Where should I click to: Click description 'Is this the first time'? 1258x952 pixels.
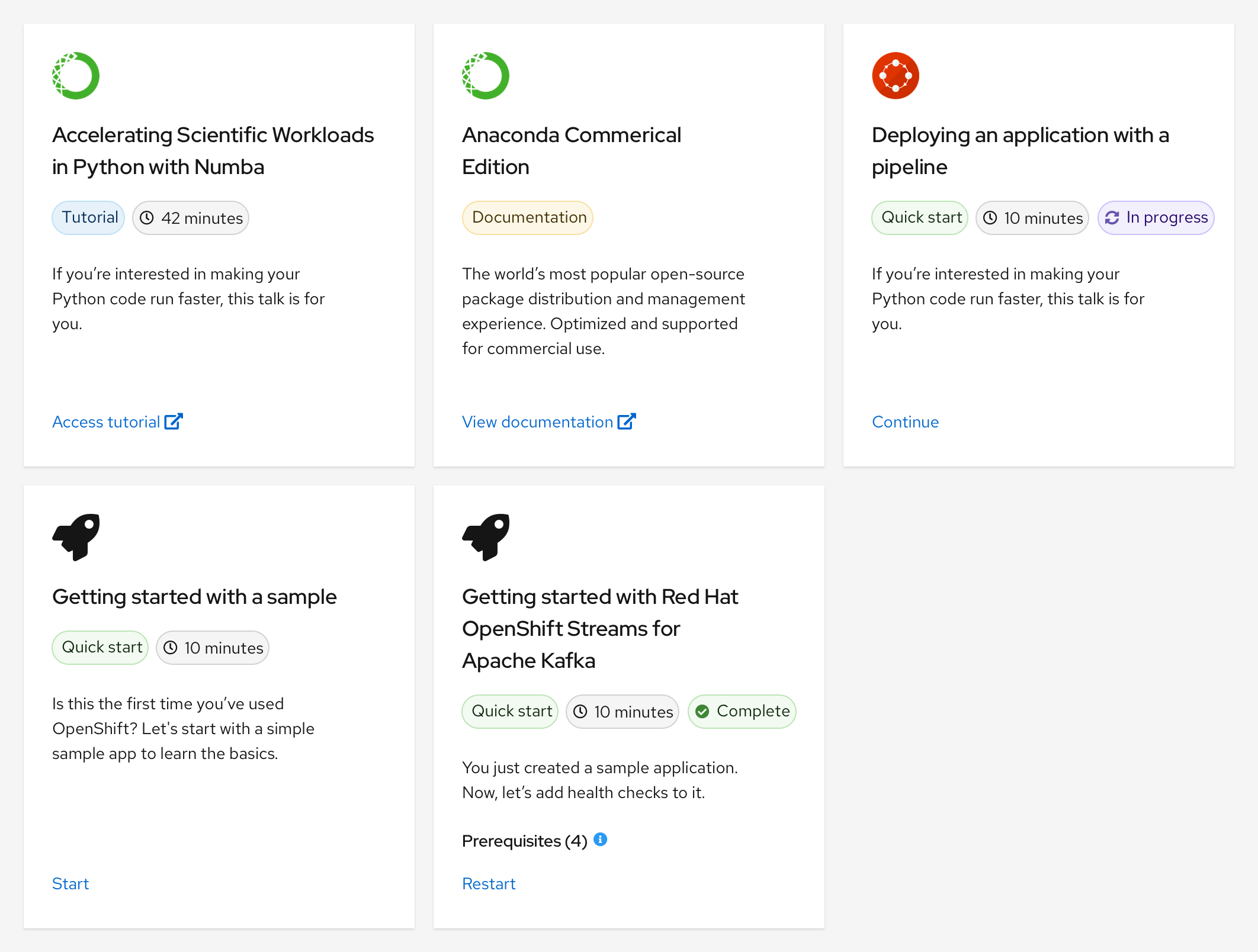[x=183, y=729]
